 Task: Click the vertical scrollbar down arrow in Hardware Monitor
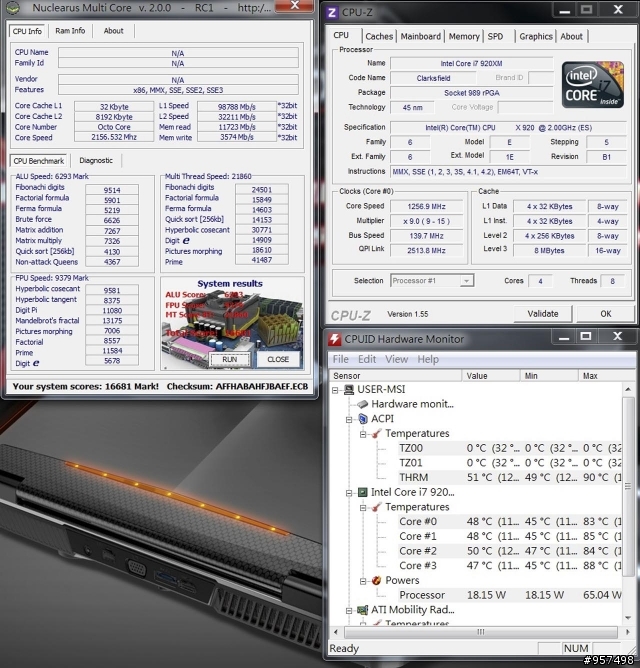628,618
